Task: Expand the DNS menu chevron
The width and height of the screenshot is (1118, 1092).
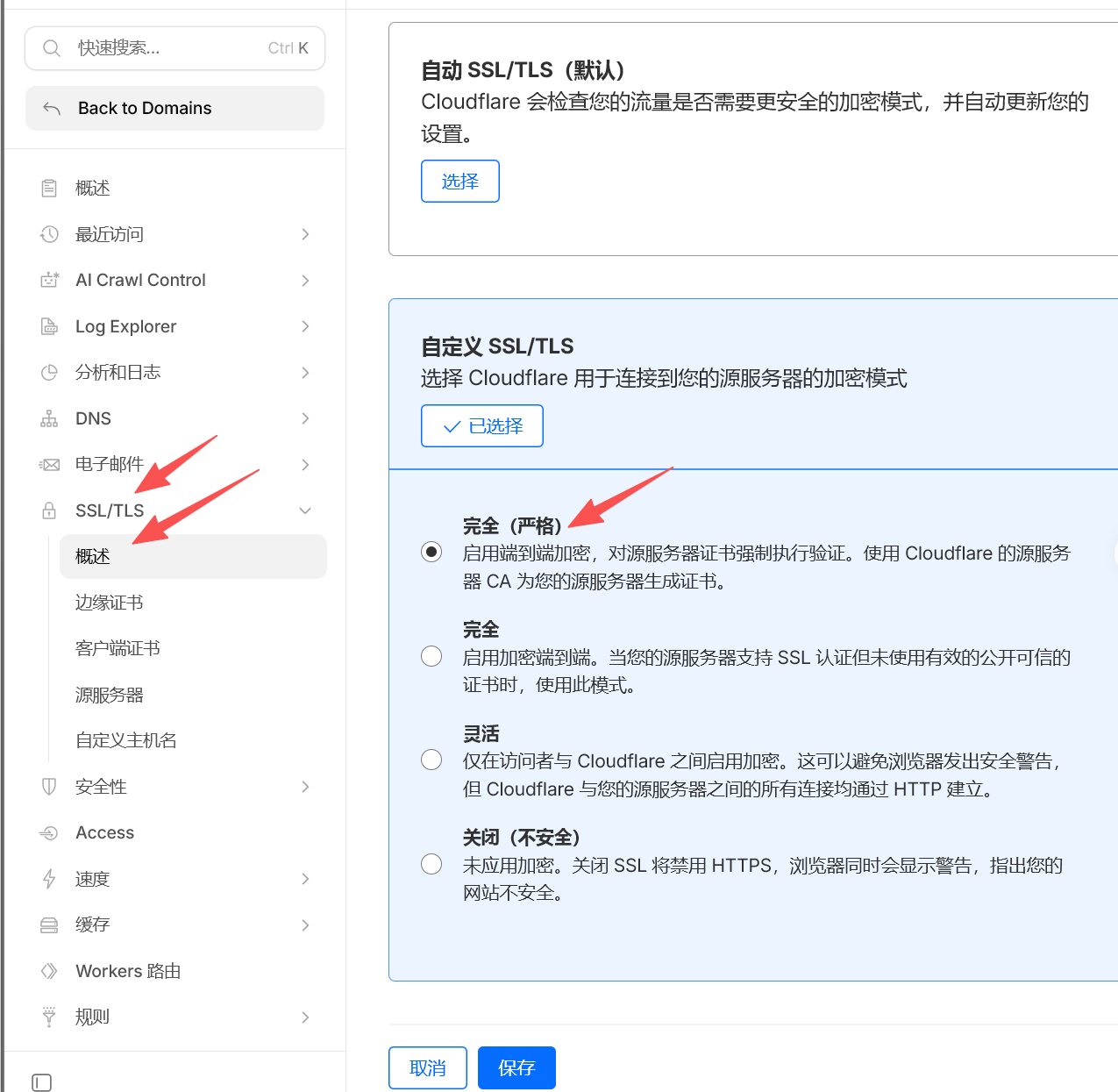Action: [305, 418]
